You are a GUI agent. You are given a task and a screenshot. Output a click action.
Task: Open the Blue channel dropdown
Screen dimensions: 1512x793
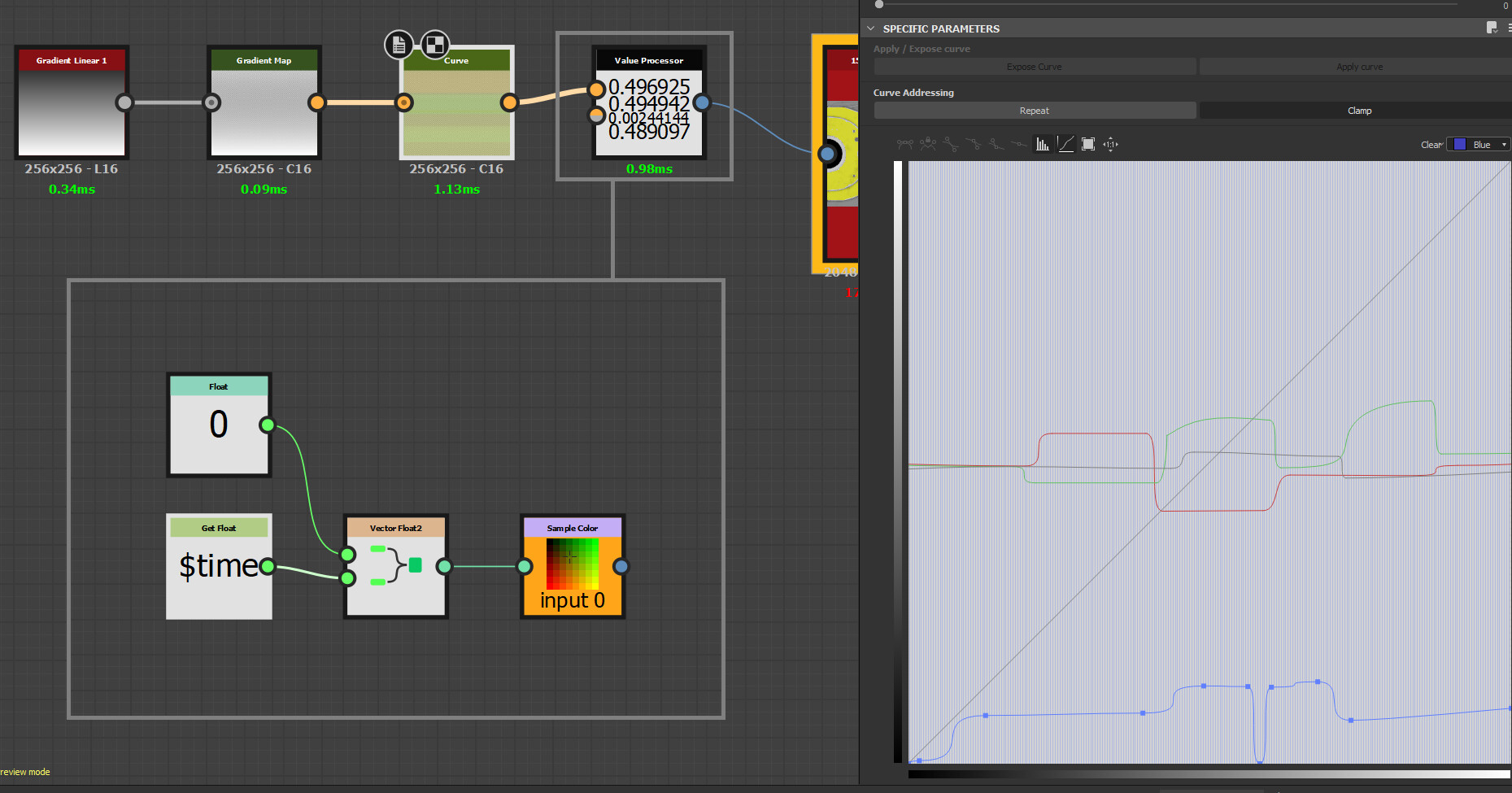(1479, 145)
